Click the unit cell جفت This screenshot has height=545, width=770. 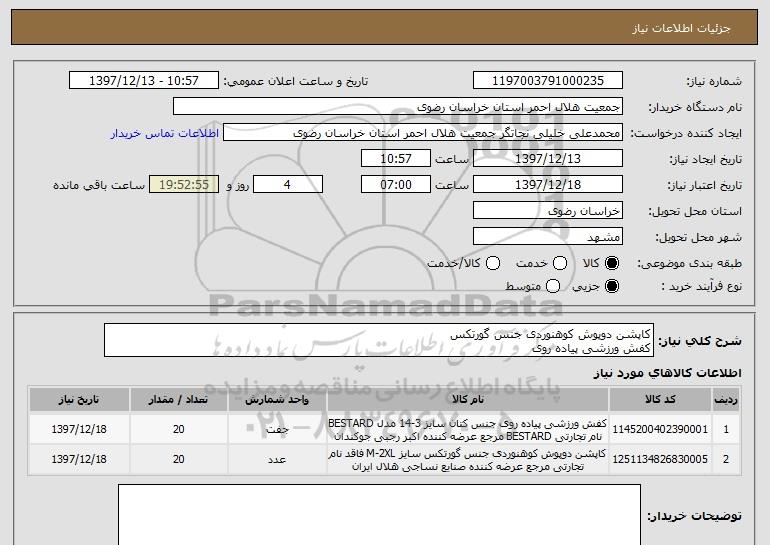(x=277, y=430)
